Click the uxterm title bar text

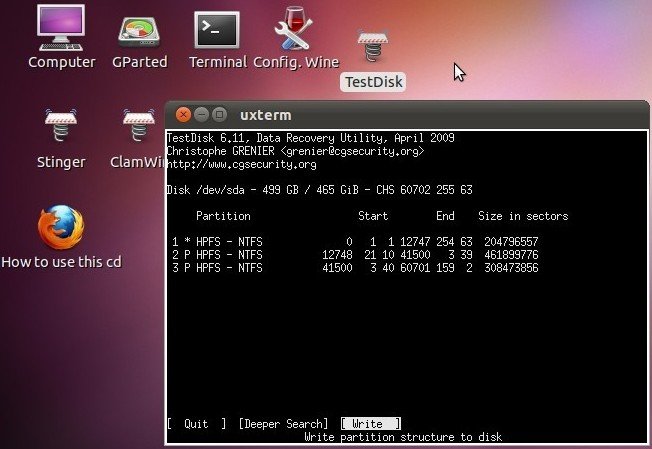click(266, 115)
